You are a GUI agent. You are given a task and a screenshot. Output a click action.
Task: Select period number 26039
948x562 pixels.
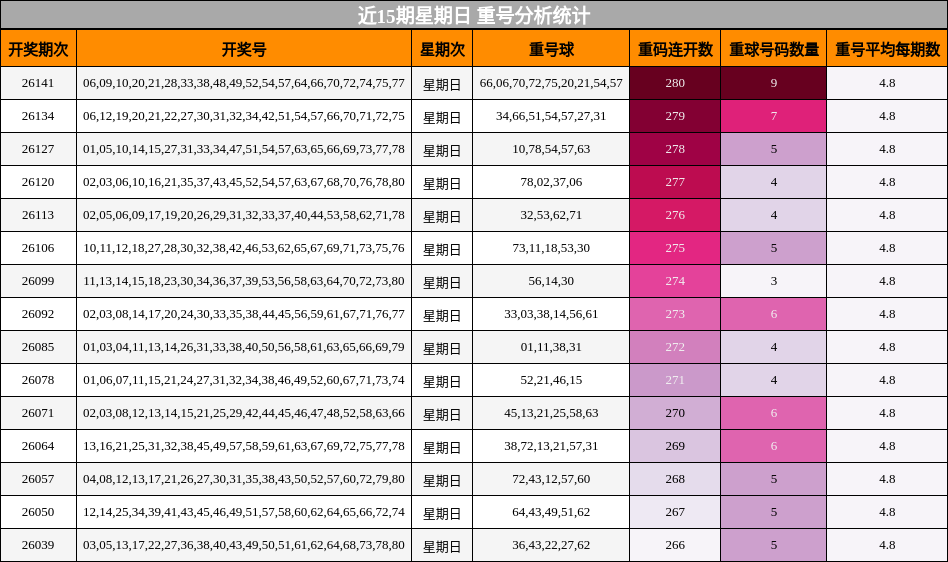(38, 545)
